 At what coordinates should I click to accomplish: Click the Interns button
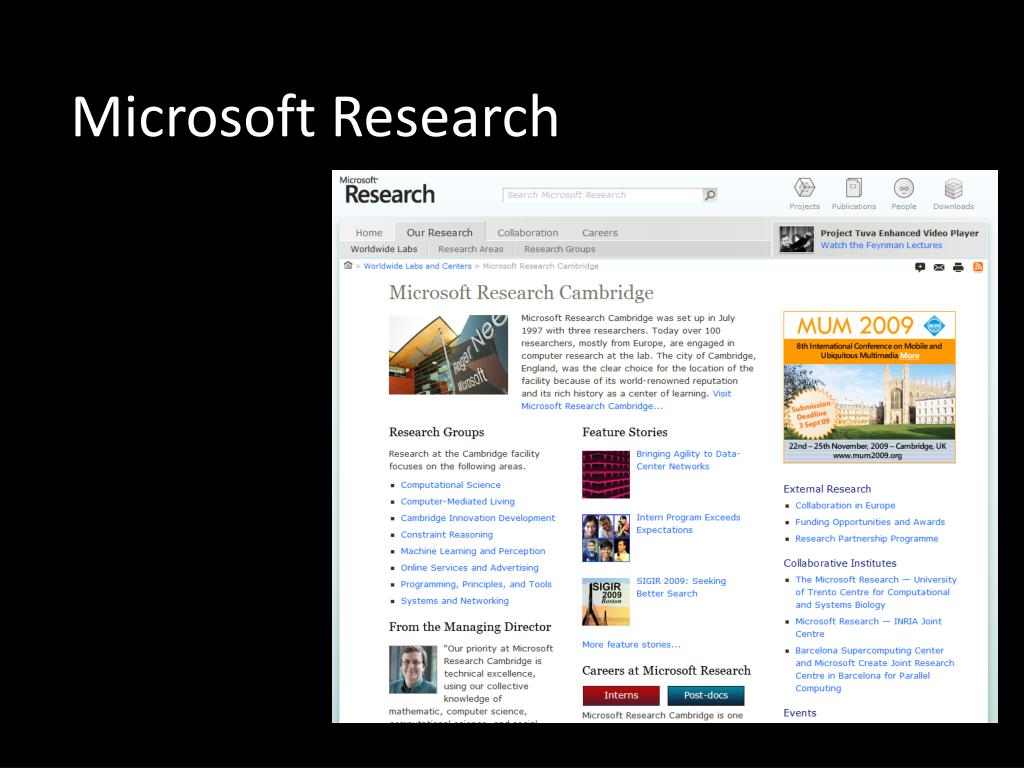tap(621, 696)
